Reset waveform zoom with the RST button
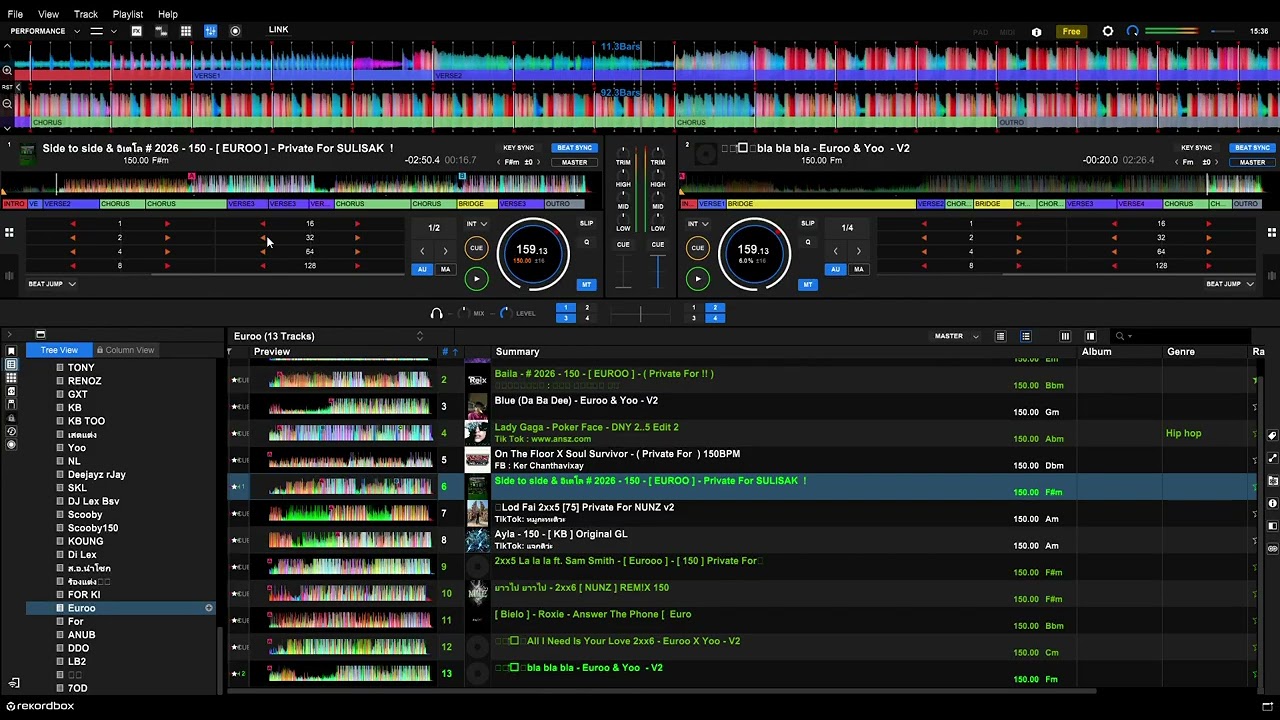1280x720 pixels. pos(7,87)
